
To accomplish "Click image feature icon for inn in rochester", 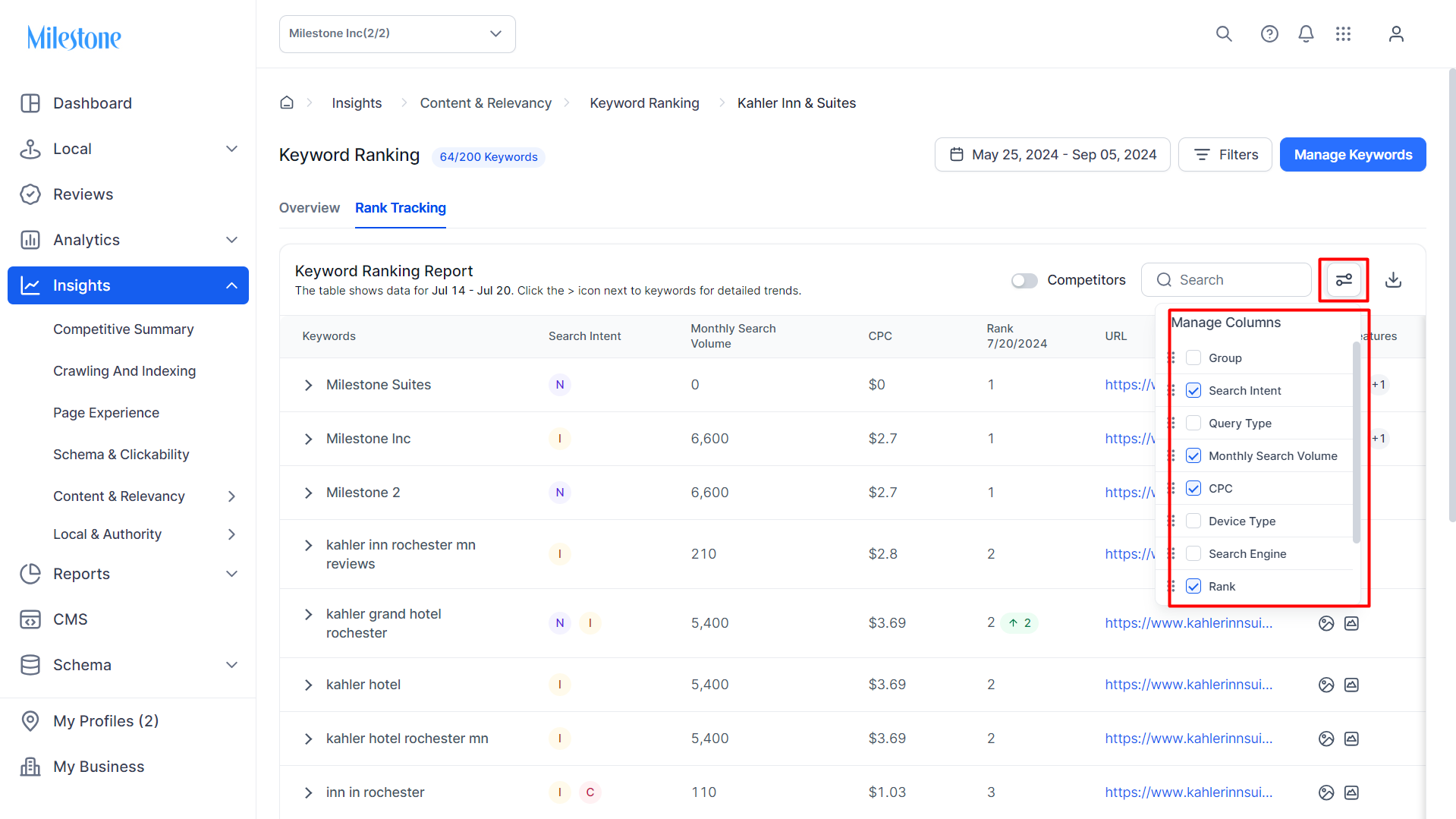I will click(x=1351, y=792).
